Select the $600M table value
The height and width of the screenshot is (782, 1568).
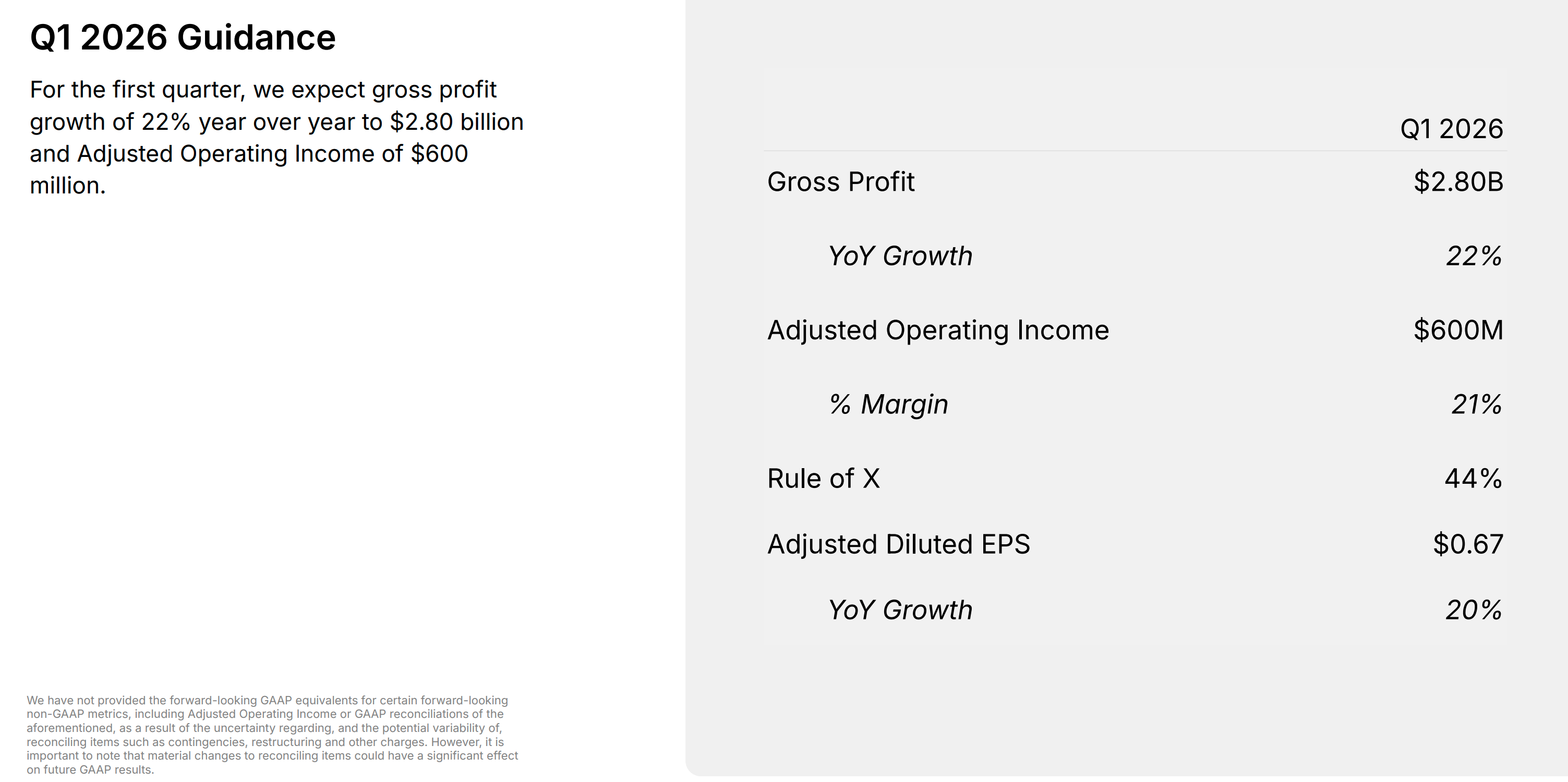coord(1458,331)
